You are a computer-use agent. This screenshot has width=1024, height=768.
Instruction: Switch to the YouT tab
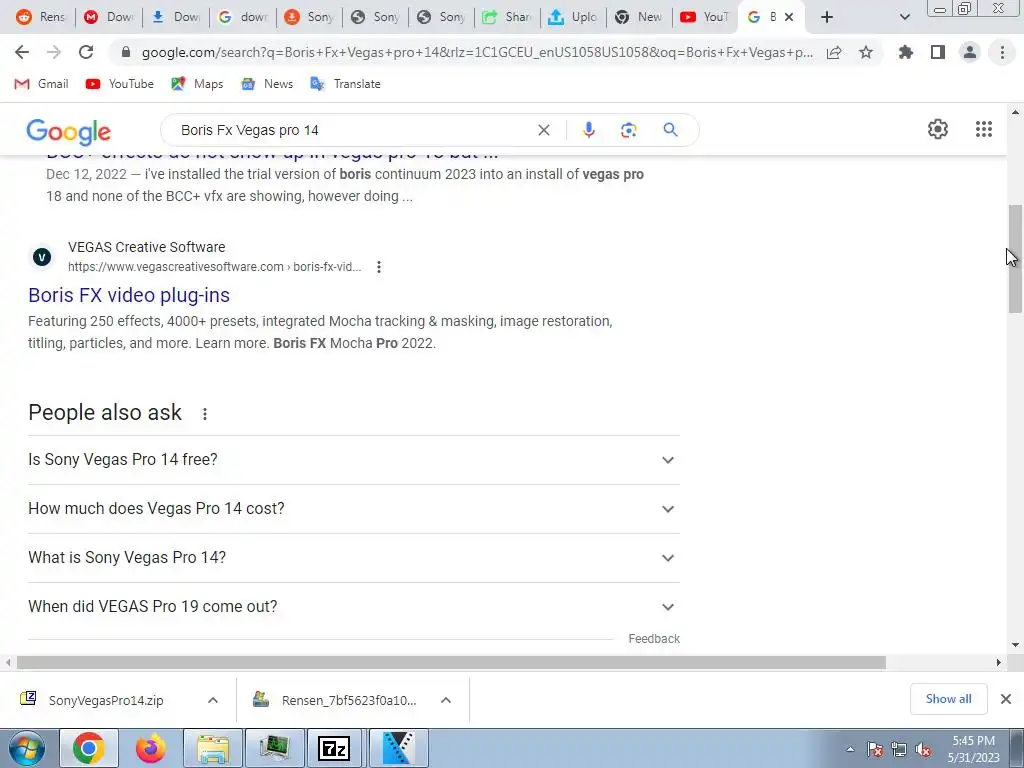point(704,17)
